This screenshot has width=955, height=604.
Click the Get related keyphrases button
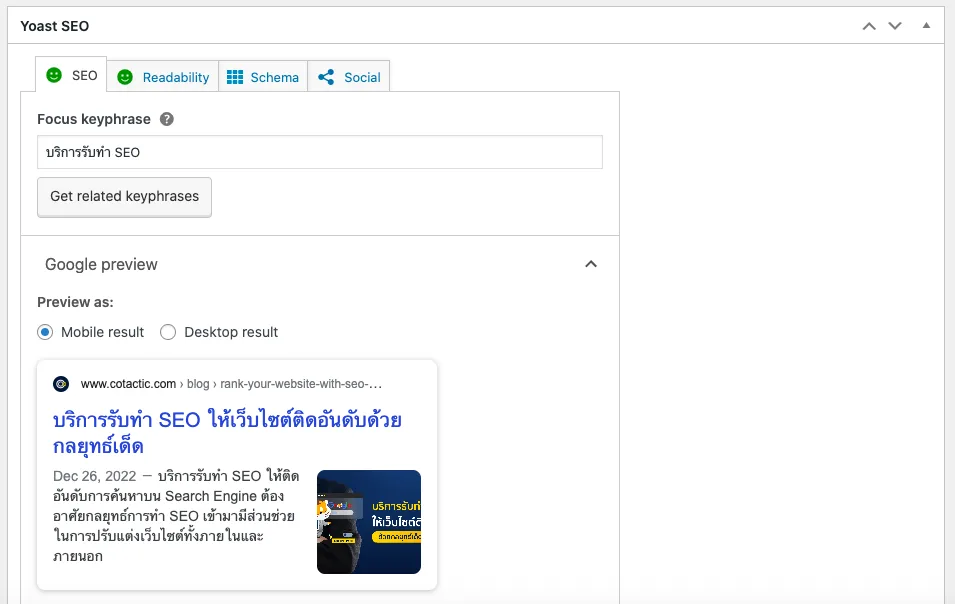(124, 197)
